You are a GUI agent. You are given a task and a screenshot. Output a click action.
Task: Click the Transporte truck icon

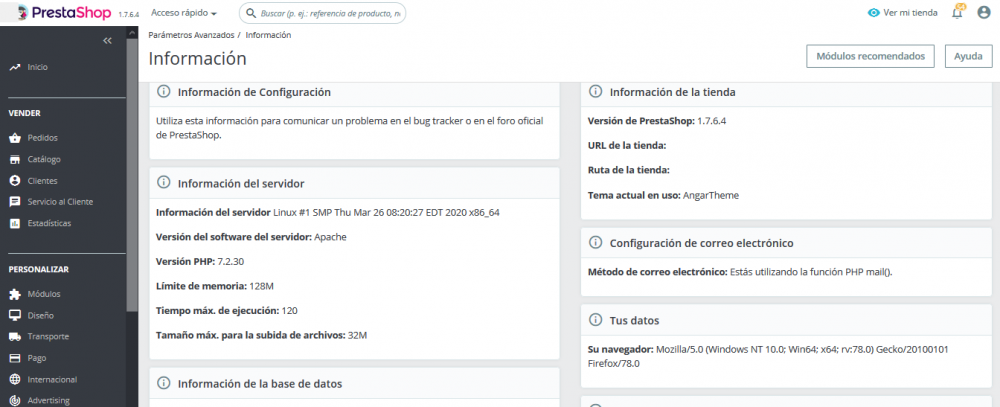click(x=15, y=336)
